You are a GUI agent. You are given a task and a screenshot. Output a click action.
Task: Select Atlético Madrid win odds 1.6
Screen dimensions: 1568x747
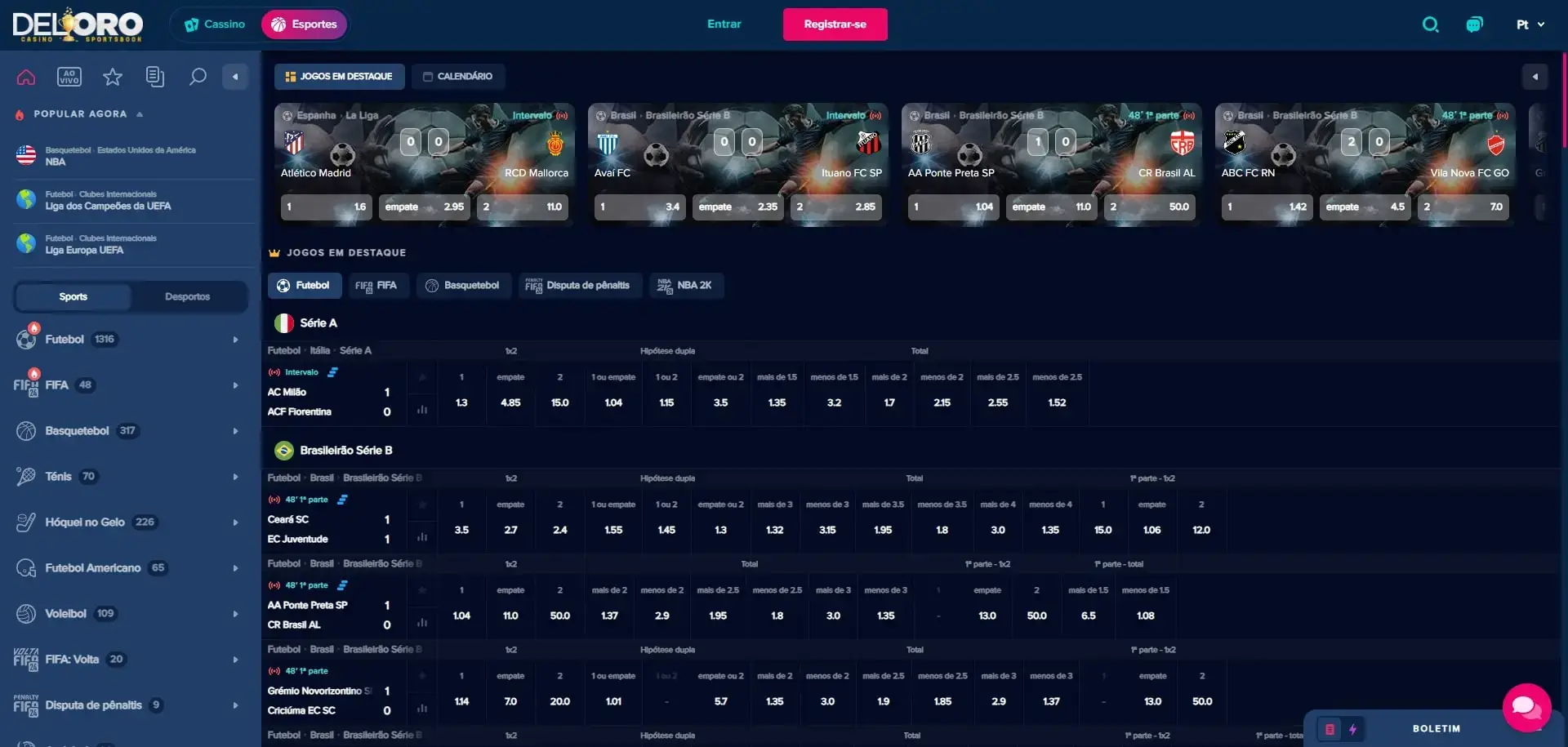click(x=326, y=207)
